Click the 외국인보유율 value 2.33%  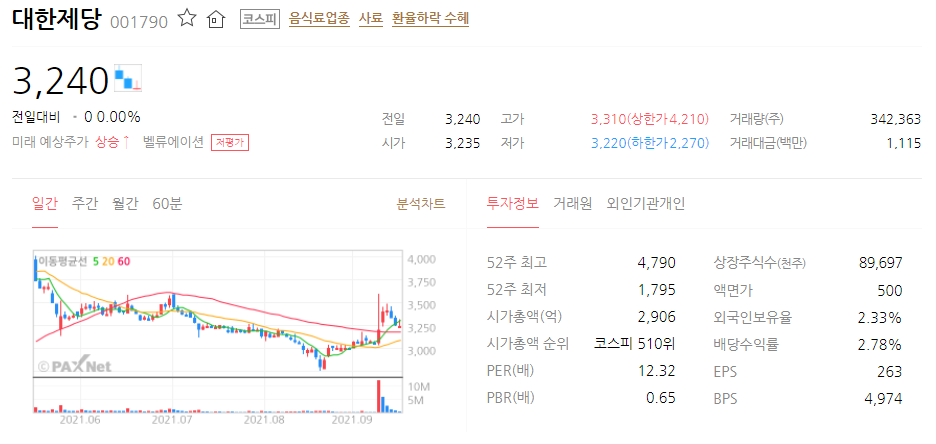[880, 317]
